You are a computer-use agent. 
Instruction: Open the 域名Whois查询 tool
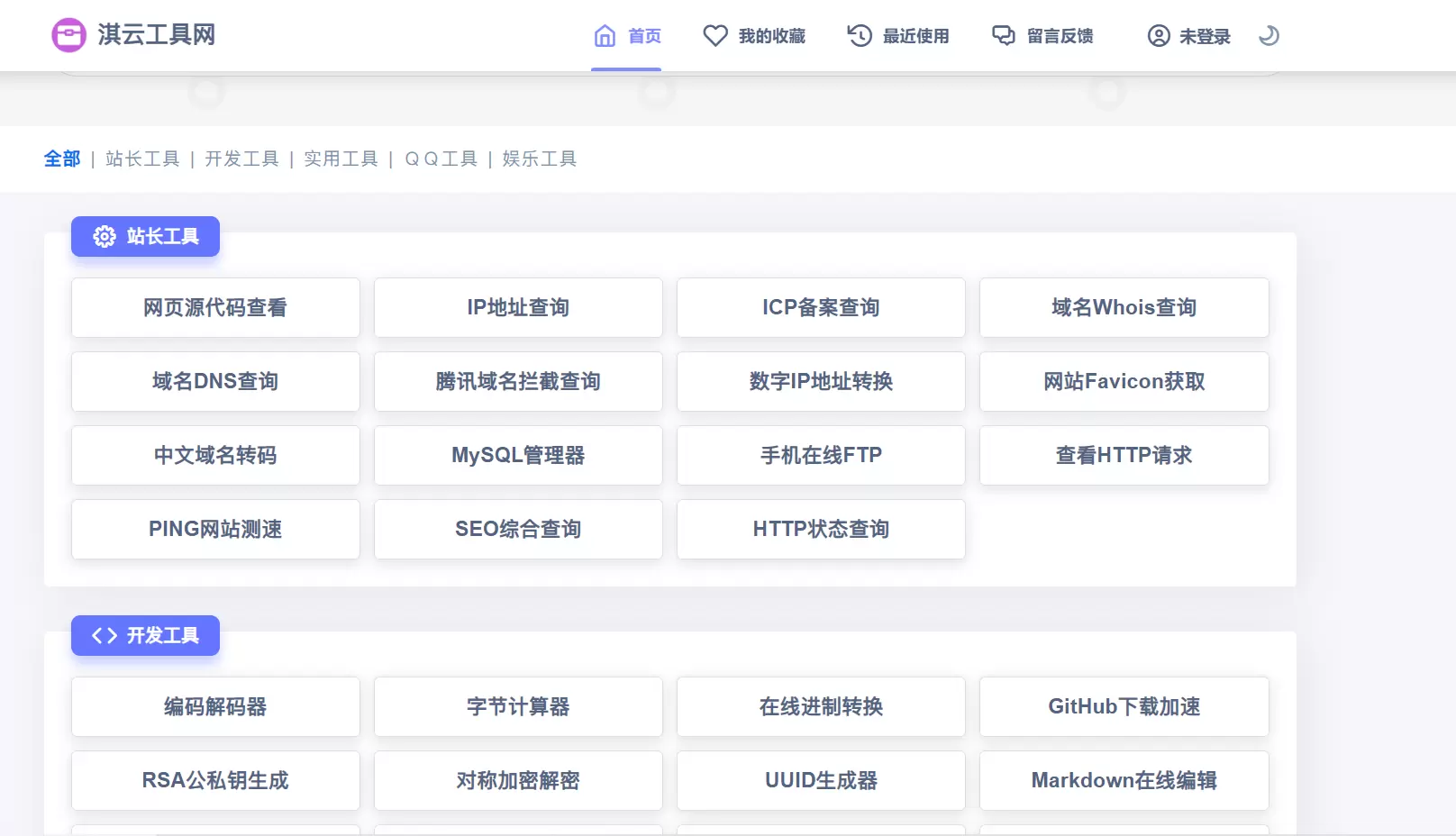coord(1124,307)
